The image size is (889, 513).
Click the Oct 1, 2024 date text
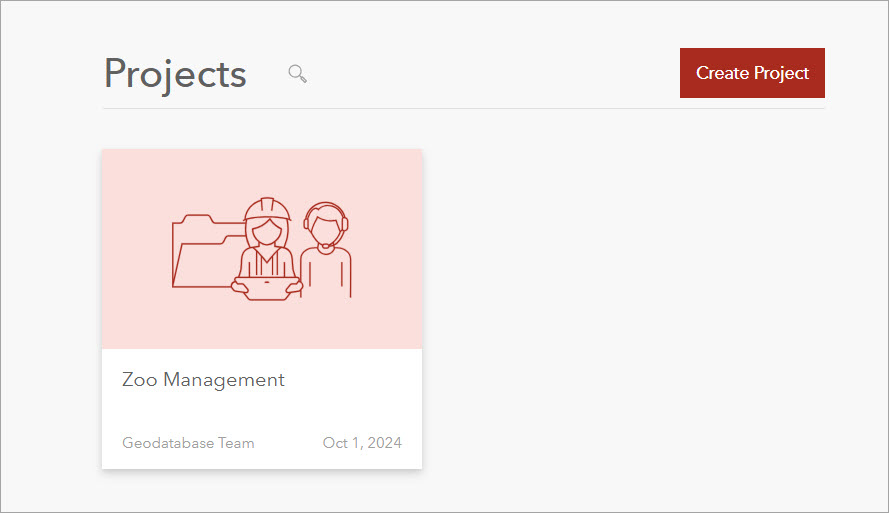coord(362,443)
